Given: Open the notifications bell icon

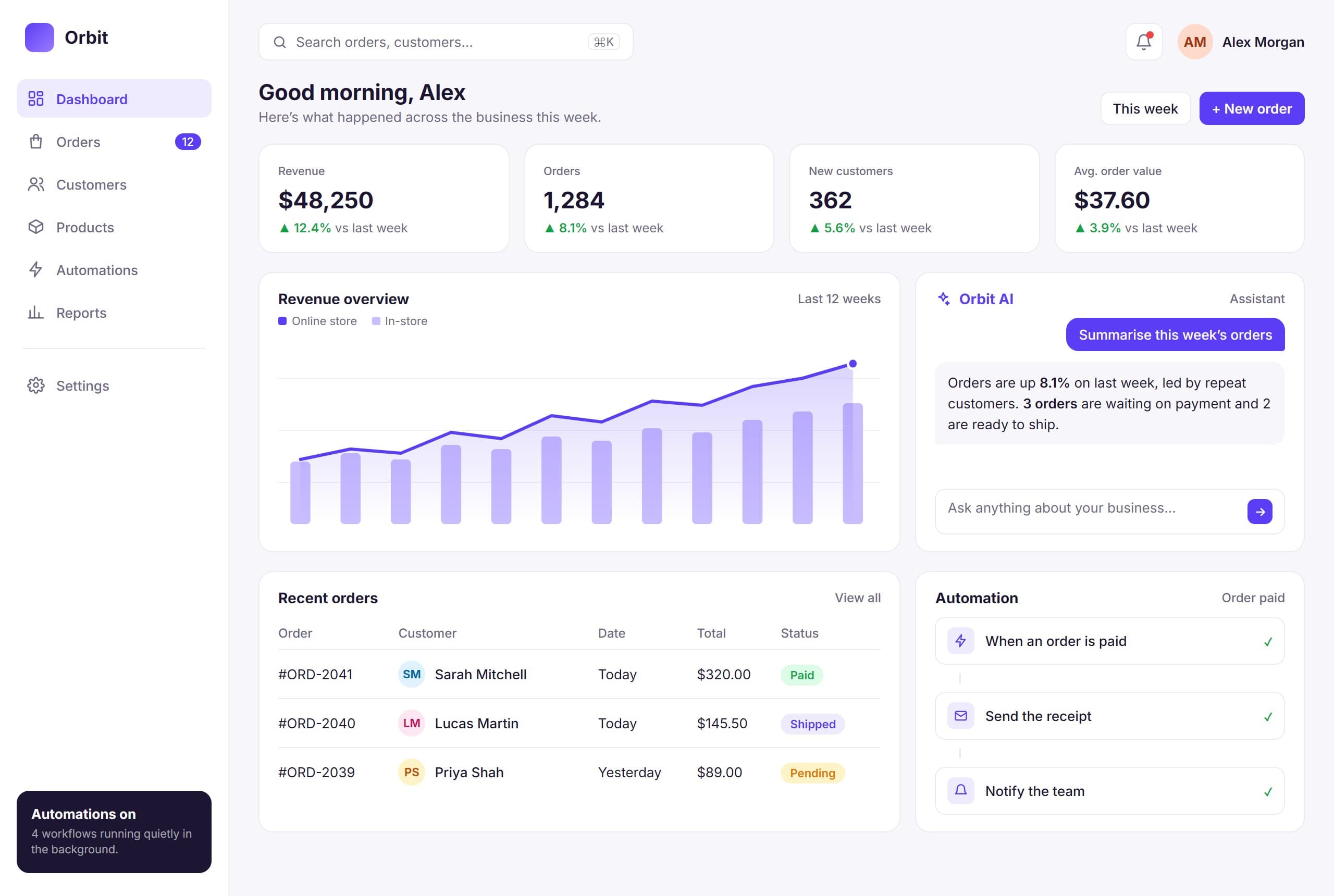Looking at the screenshot, I should pos(1144,42).
